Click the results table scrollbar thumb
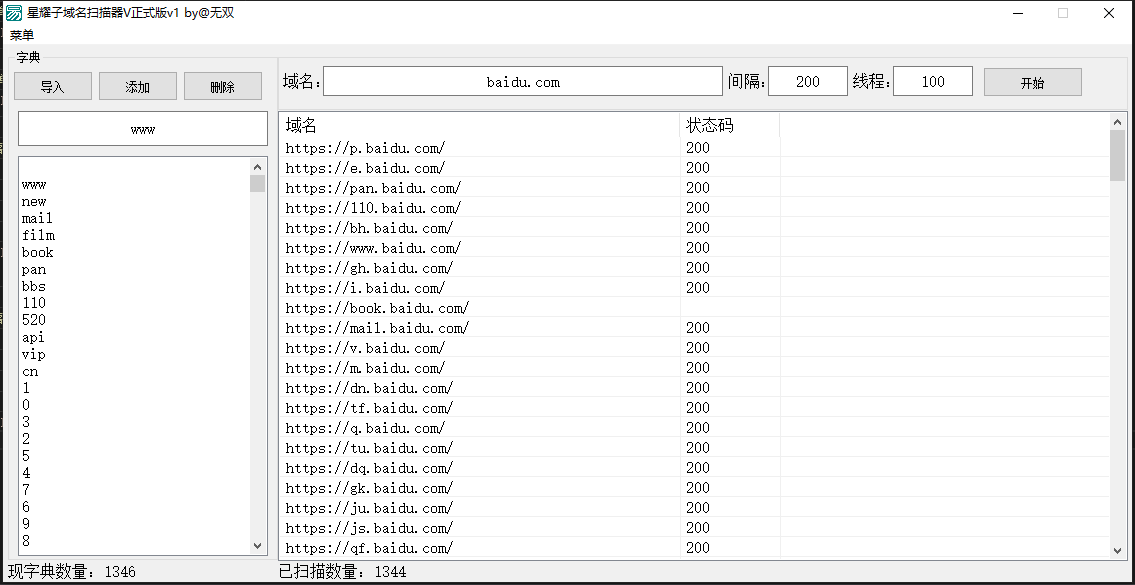1135x585 pixels. pos(1118,155)
